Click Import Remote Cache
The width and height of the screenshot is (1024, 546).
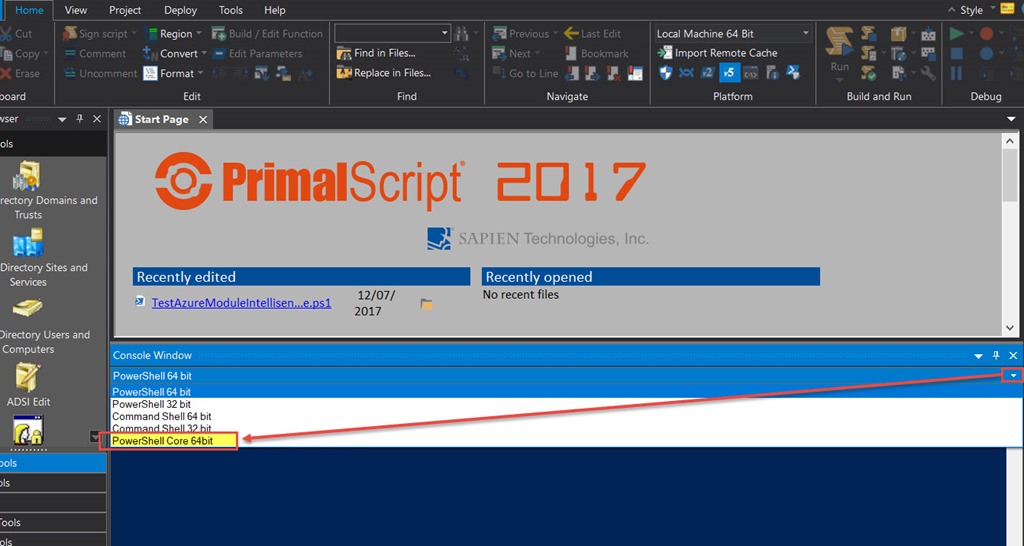[x=718, y=53]
